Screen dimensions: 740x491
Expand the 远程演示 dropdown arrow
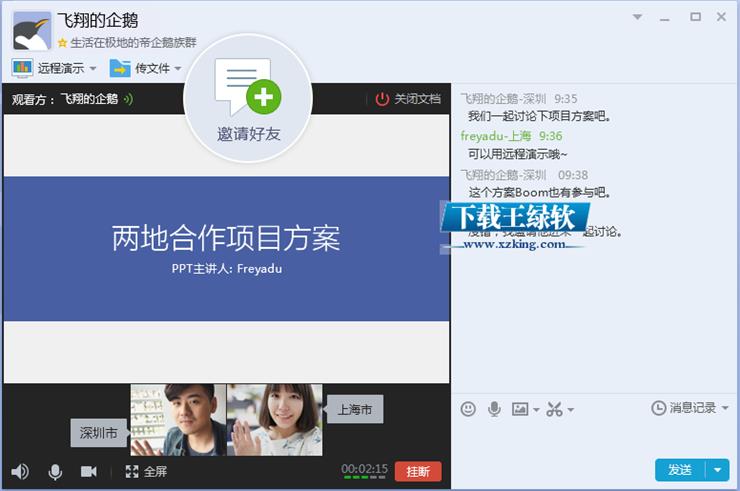[93, 68]
